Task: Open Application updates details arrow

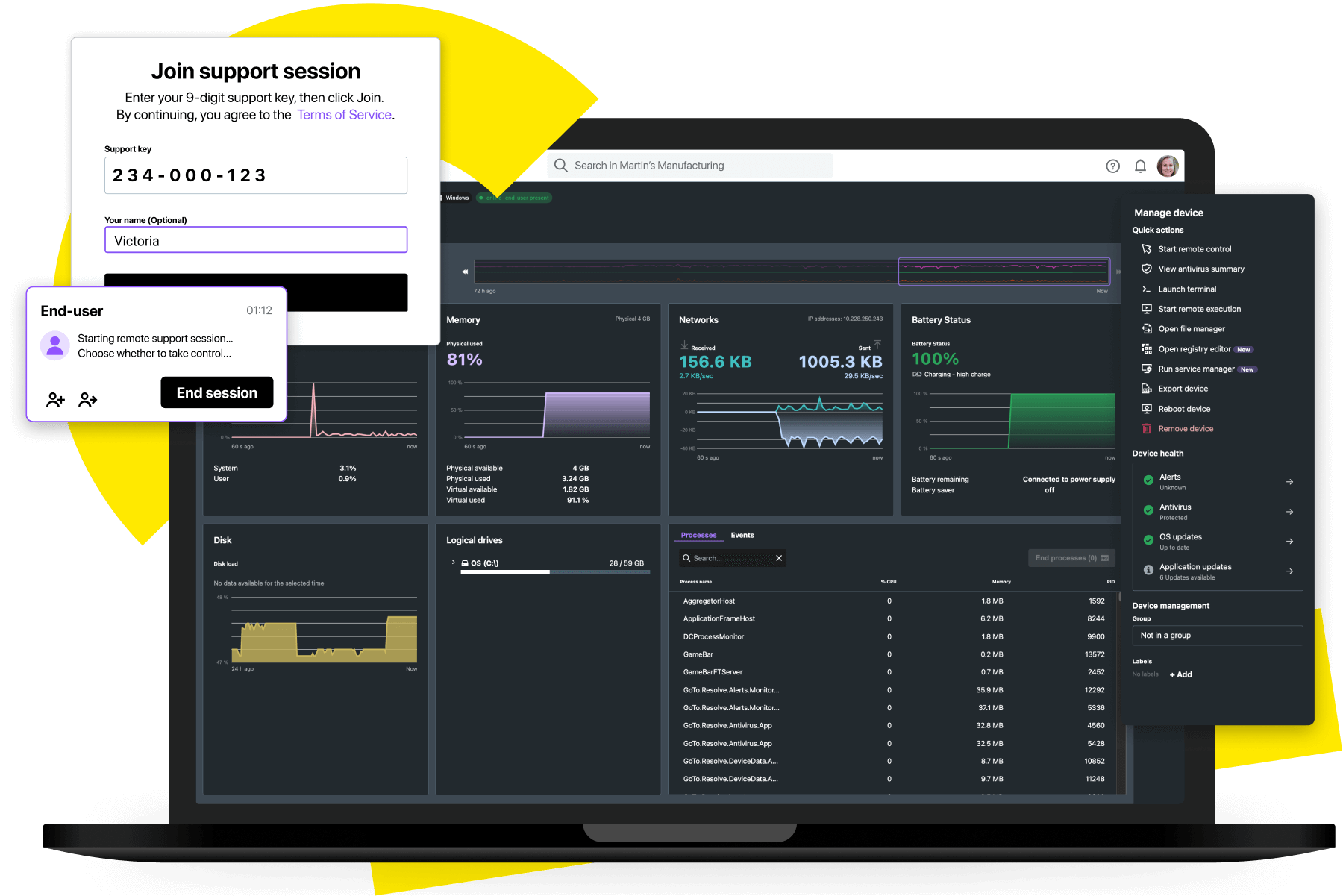Action: pyautogui.click(x=1289, y=571)
